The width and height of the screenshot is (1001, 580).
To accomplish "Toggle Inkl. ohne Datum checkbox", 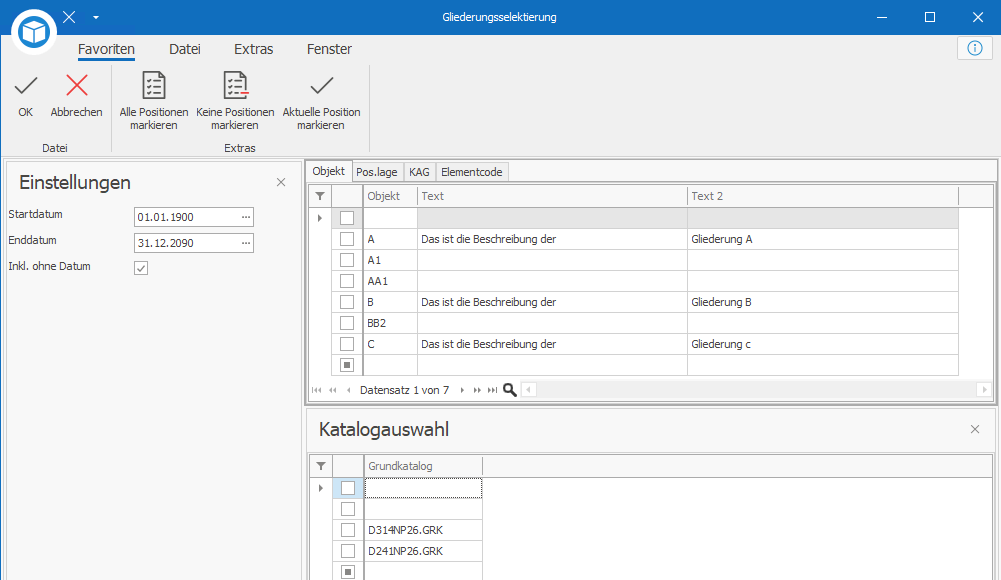I will (x=141, y=268).
